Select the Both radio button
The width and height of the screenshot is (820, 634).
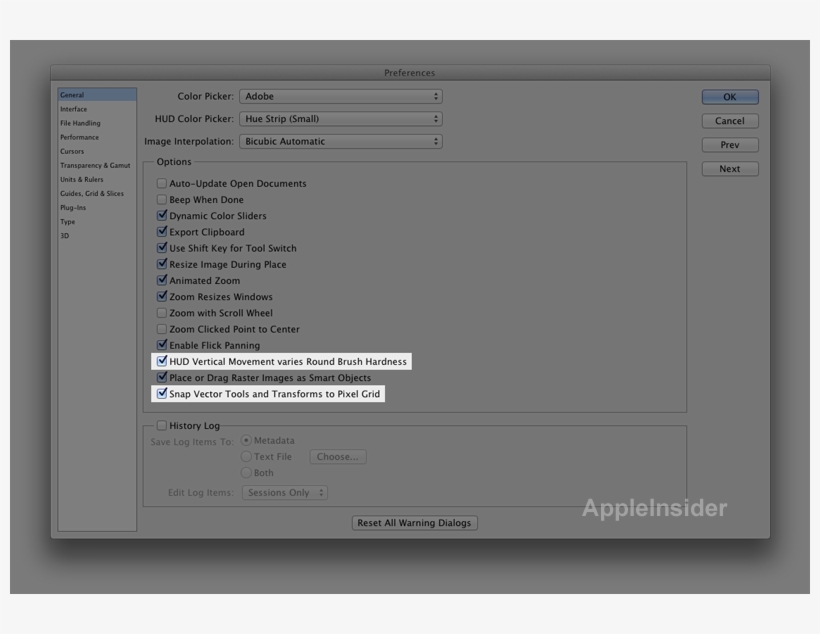(x=246, y=473)
